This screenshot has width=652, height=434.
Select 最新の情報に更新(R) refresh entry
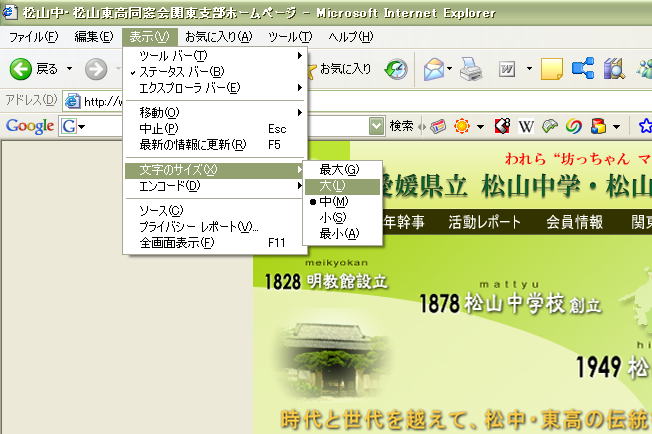coord(215,145)
